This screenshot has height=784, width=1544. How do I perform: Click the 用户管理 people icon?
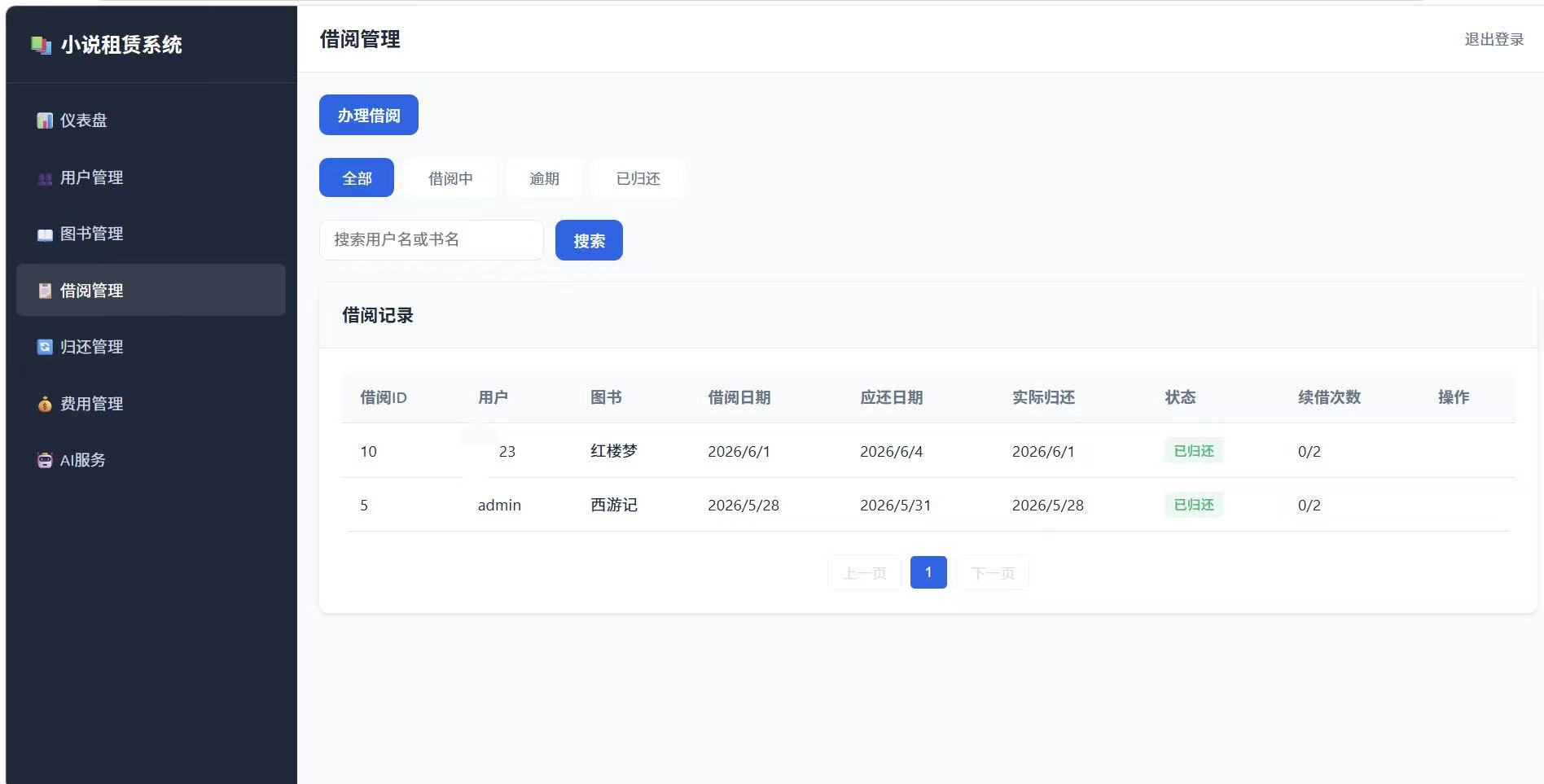click(45, 178)
